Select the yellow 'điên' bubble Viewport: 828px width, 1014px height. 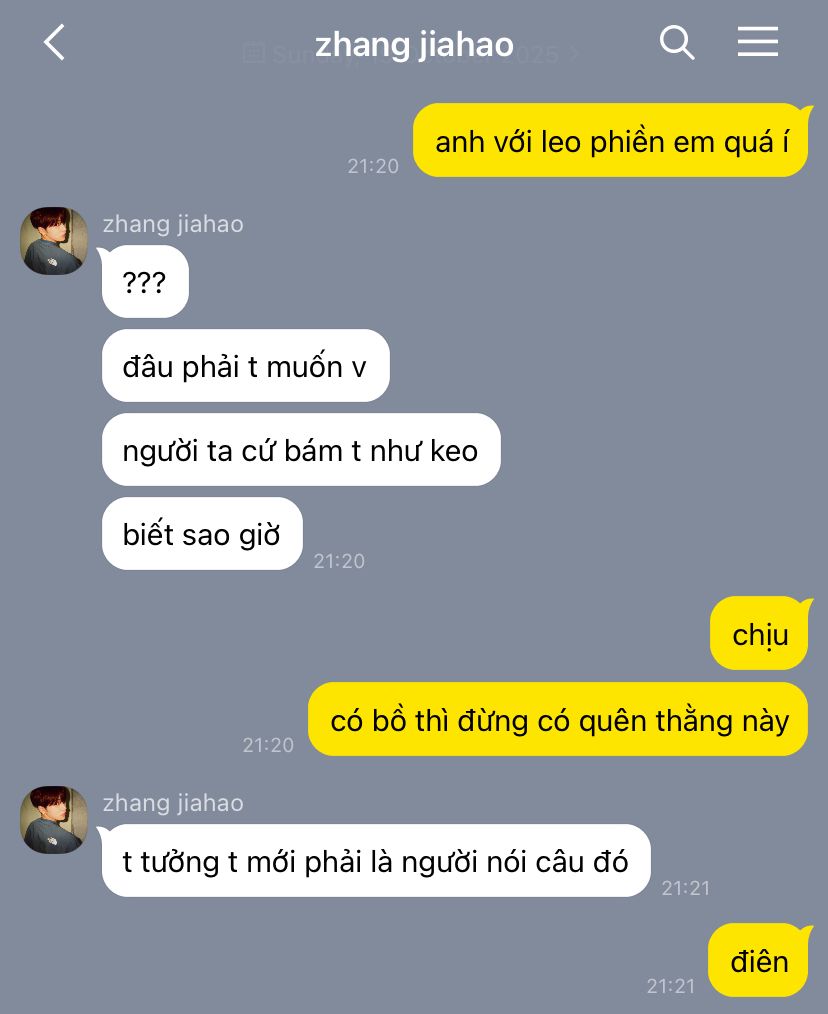[759, 960]
